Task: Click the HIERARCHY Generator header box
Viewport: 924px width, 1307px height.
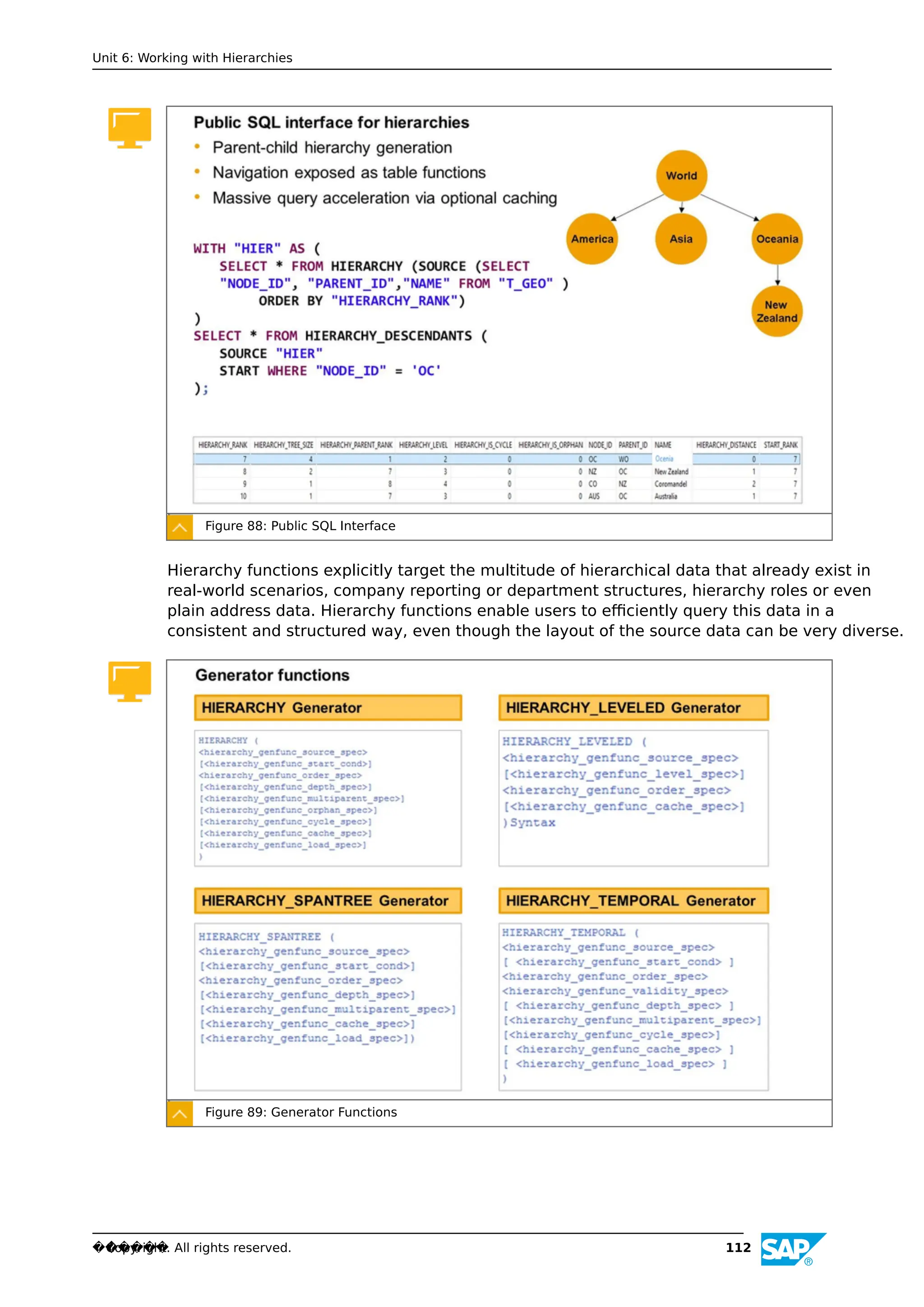Action: click(x=328, y=707)
